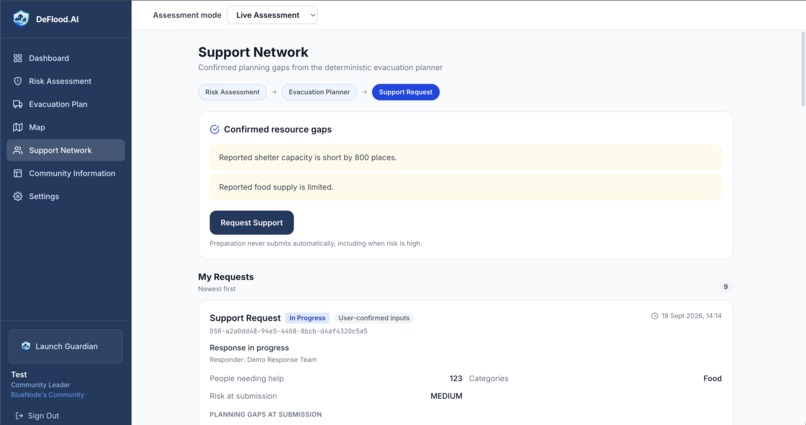This screenshot has width=806, height=425.
Task: Click the DeFlood.AI logo icon
Action: pos(21,19)
